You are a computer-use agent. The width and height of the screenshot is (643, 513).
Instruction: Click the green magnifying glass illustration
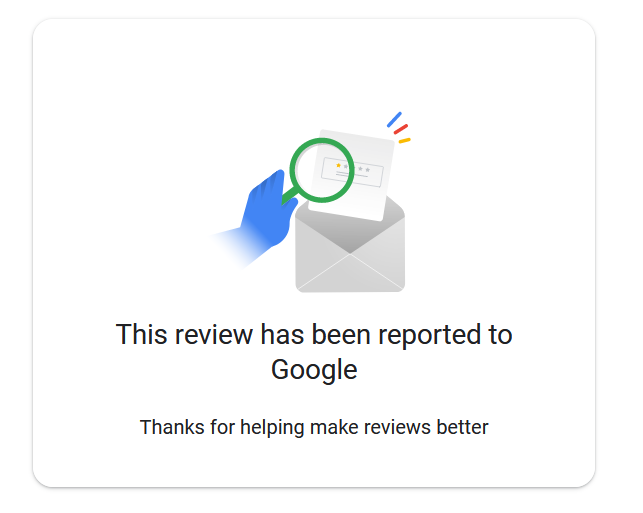pyautogui.click(x=322, y=170)
